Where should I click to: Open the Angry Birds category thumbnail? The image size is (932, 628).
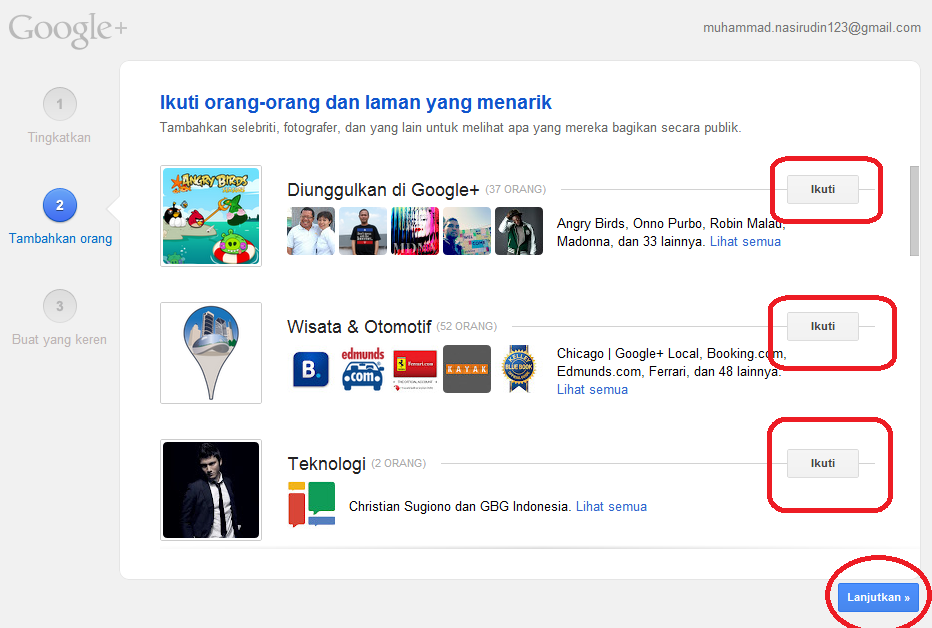(211, 216)
